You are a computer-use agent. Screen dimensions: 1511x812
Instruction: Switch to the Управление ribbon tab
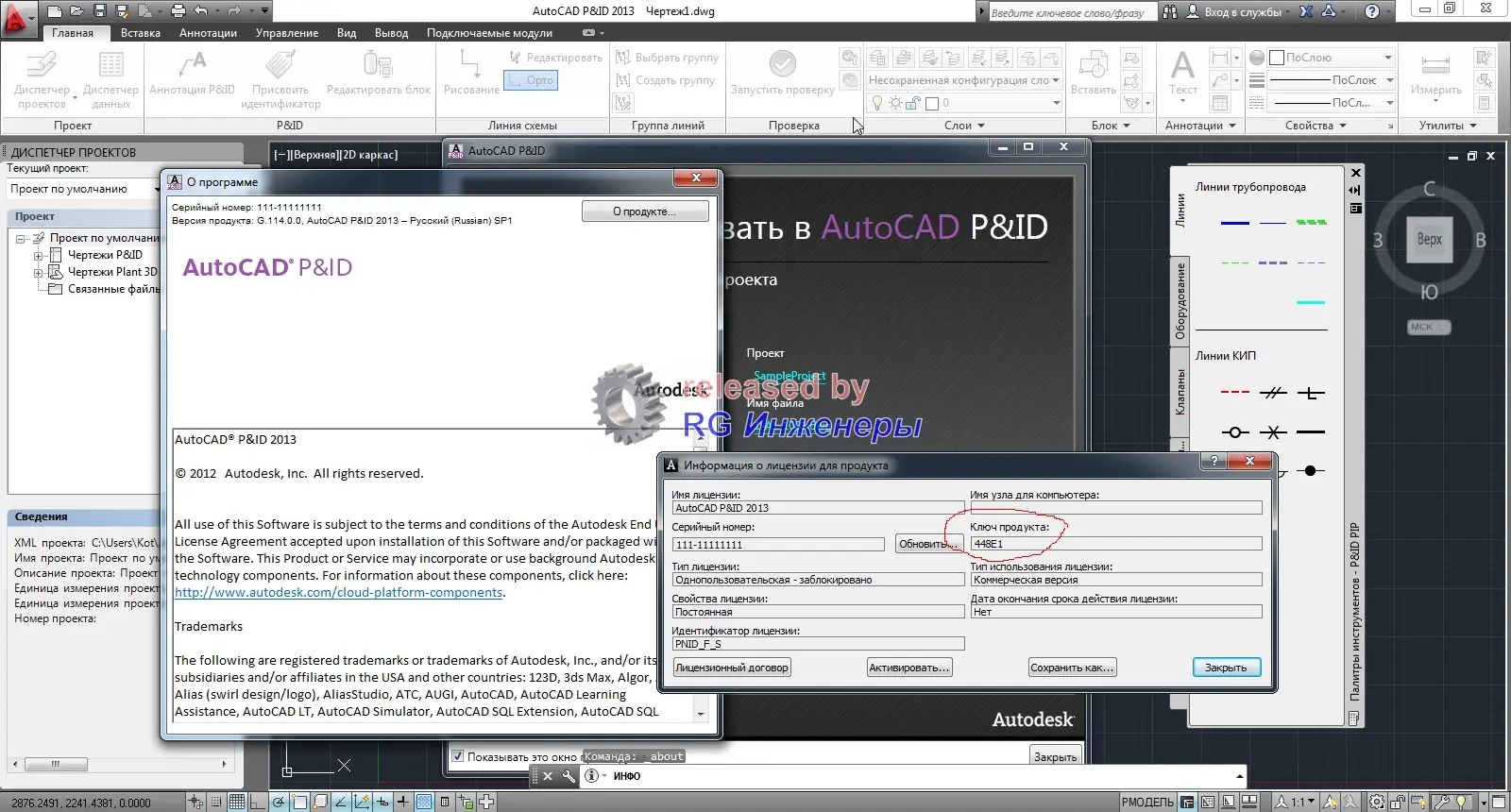pyautogui.click(x=287, y=33)
